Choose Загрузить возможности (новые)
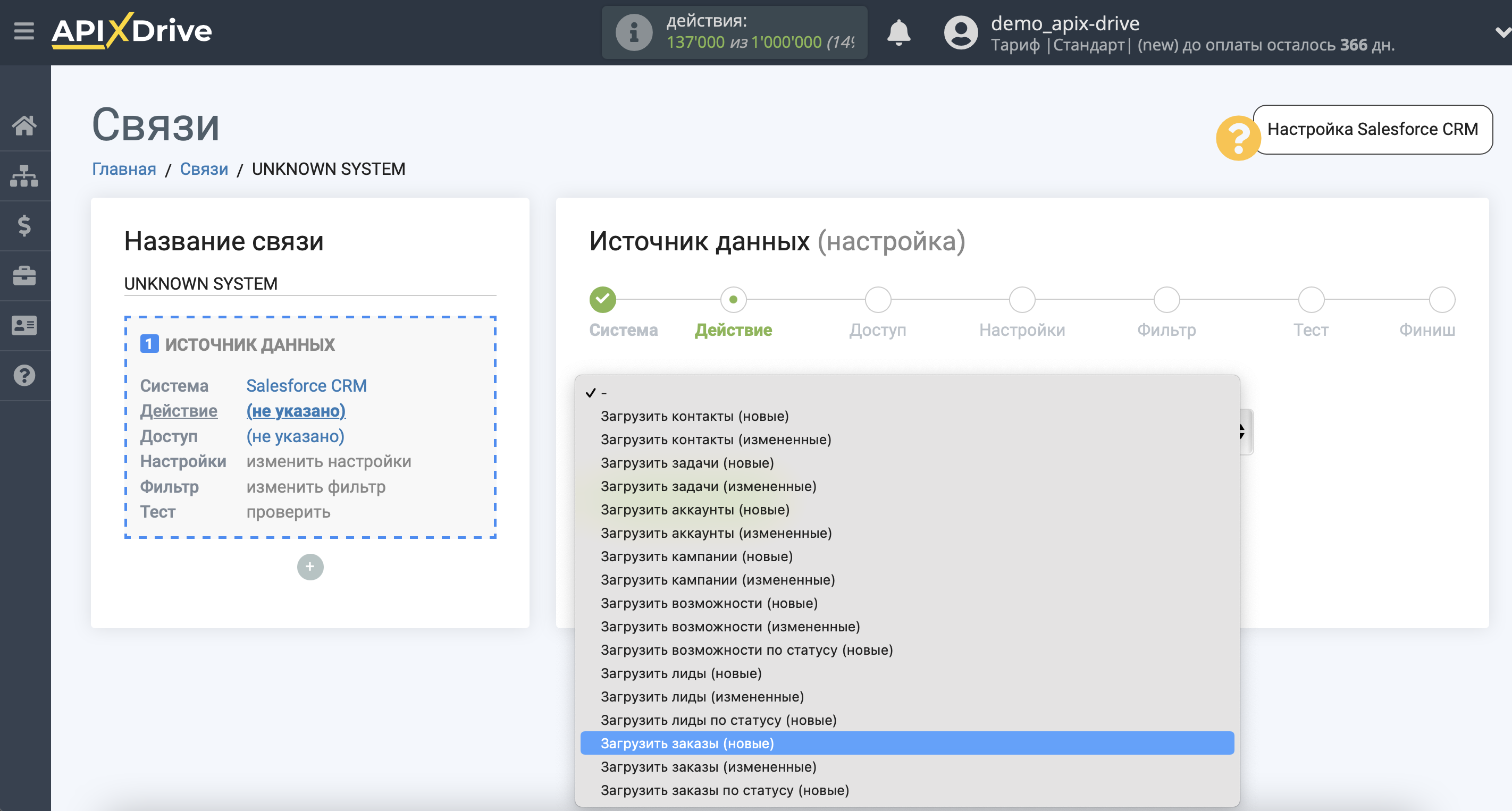The image size is (1512, 811). pos(907,603)
